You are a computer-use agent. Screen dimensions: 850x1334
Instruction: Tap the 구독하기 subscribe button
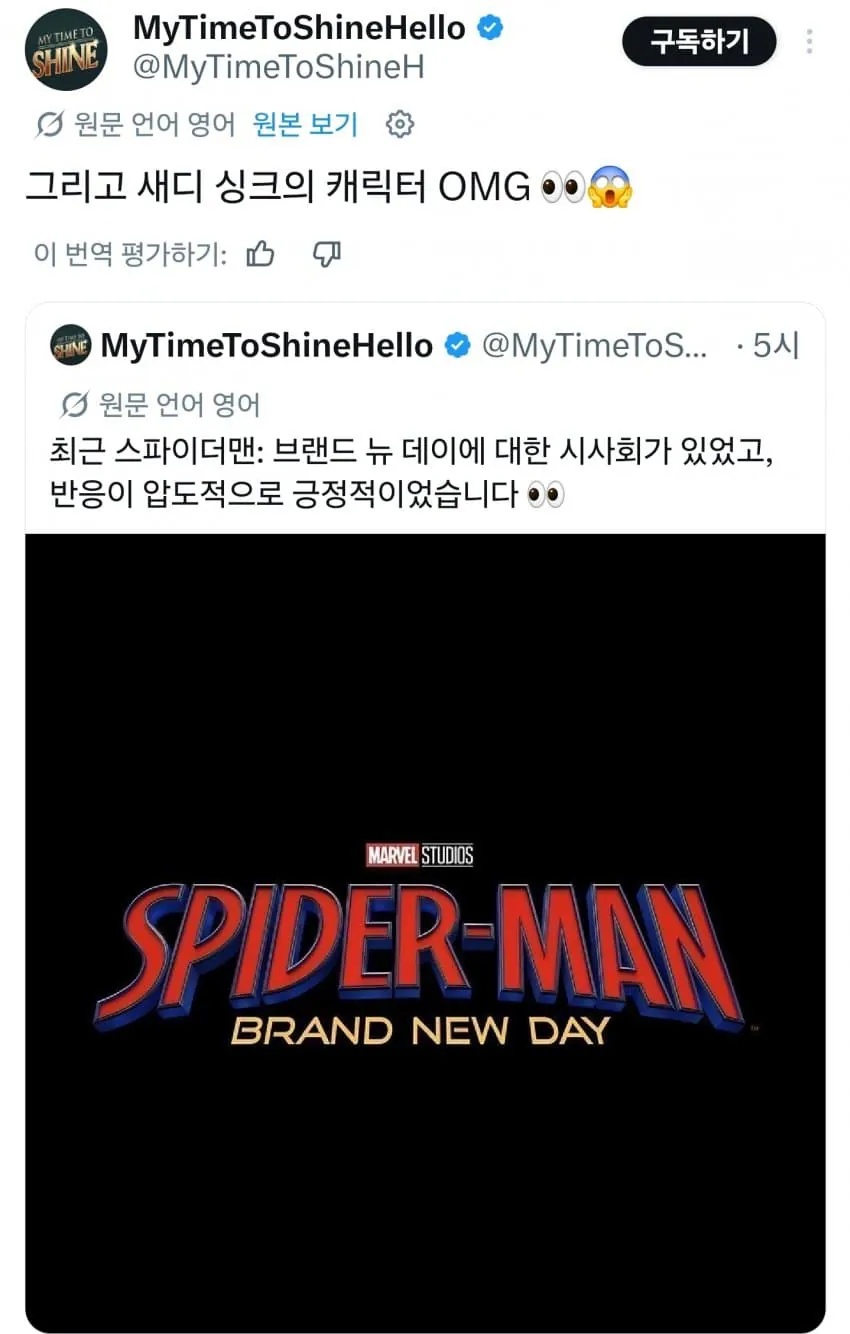tap(699, 43)
